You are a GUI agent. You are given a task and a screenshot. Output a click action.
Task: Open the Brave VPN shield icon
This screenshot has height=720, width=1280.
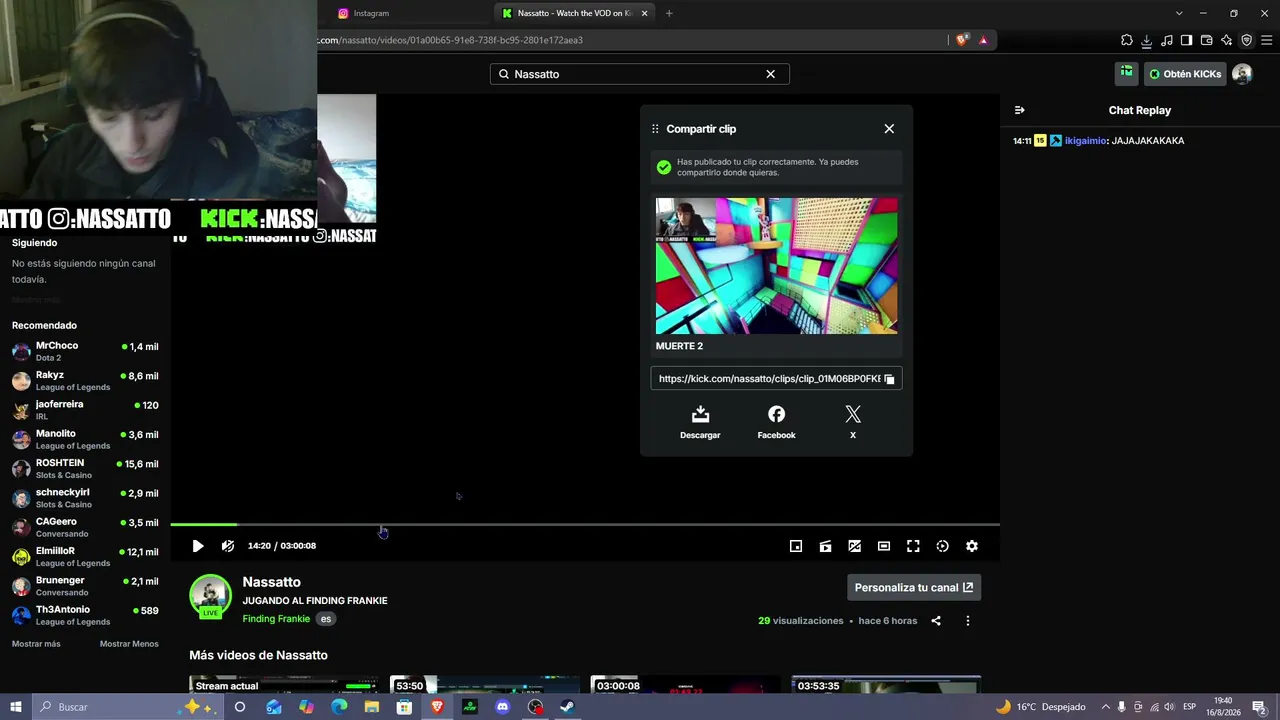pos(1247,40)
